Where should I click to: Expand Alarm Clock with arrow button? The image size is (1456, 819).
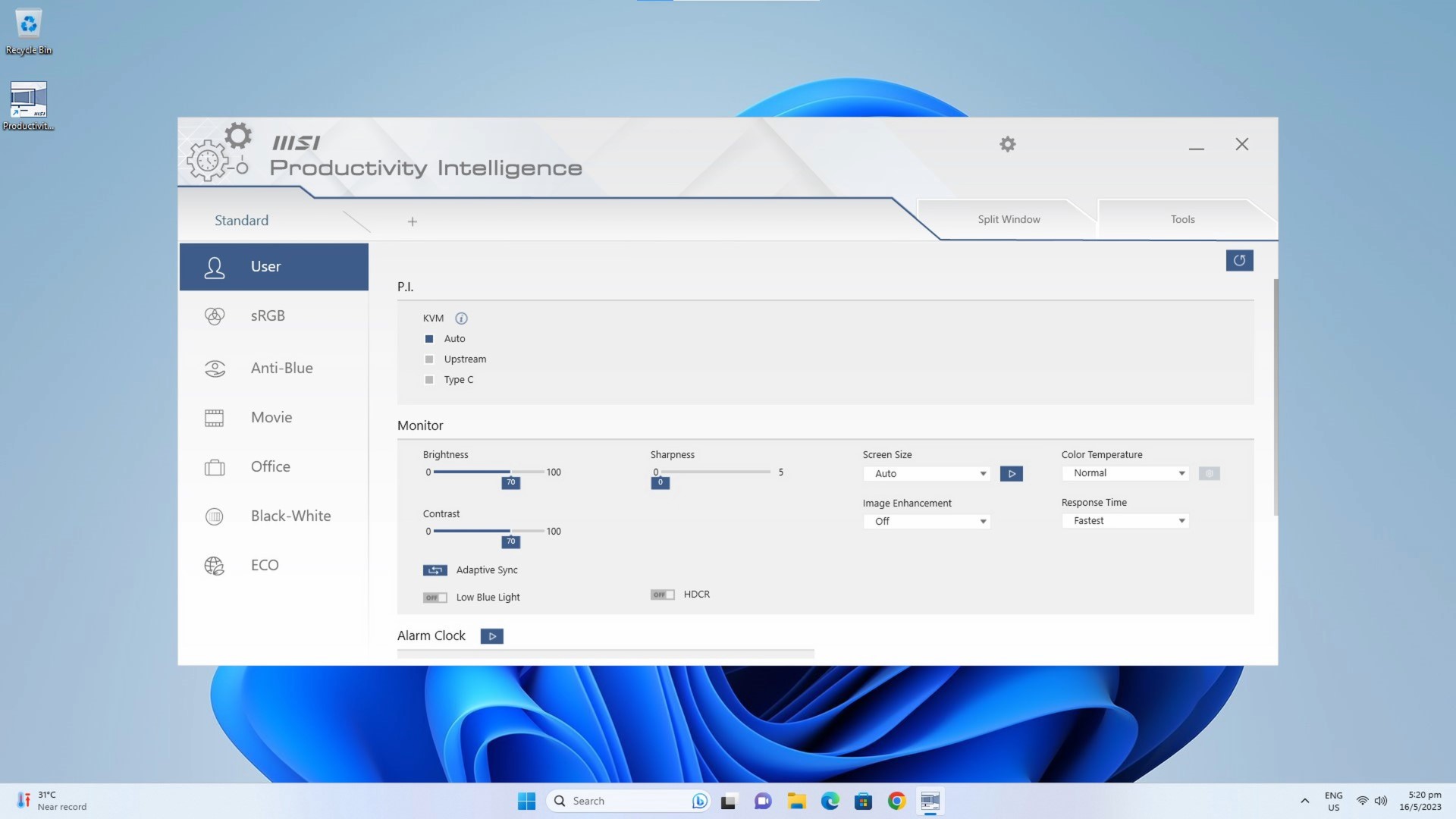pos(491,636)
